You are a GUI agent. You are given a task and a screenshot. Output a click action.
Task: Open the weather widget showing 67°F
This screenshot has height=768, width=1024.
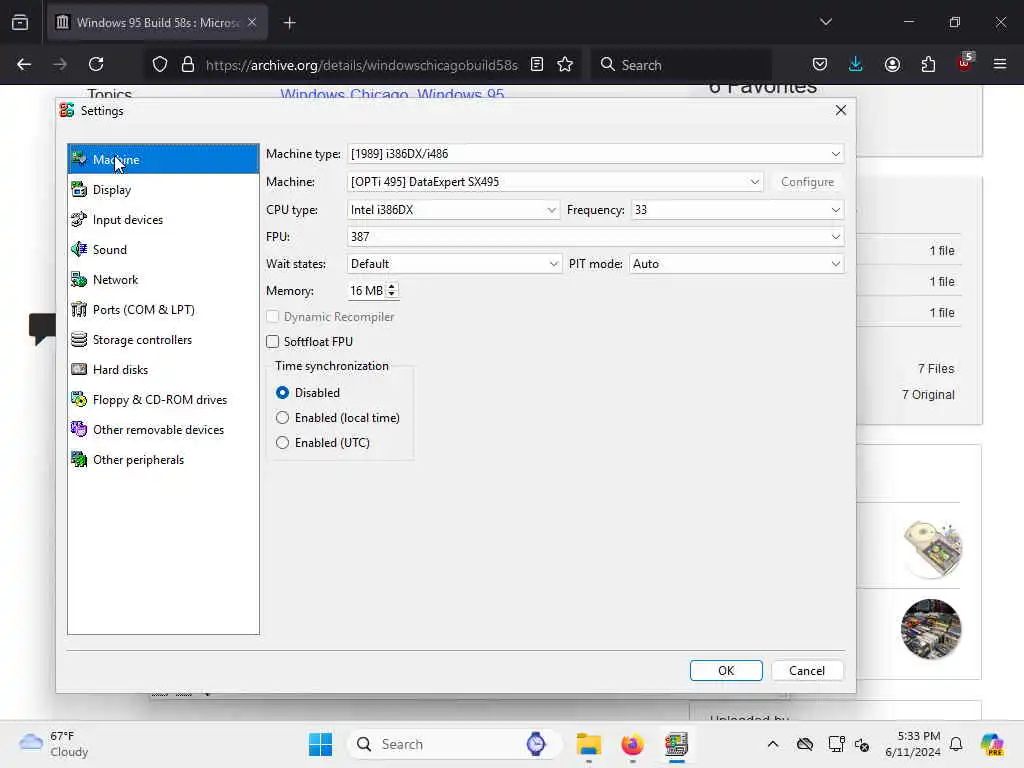pyautogui.click(x=54, y=744)
